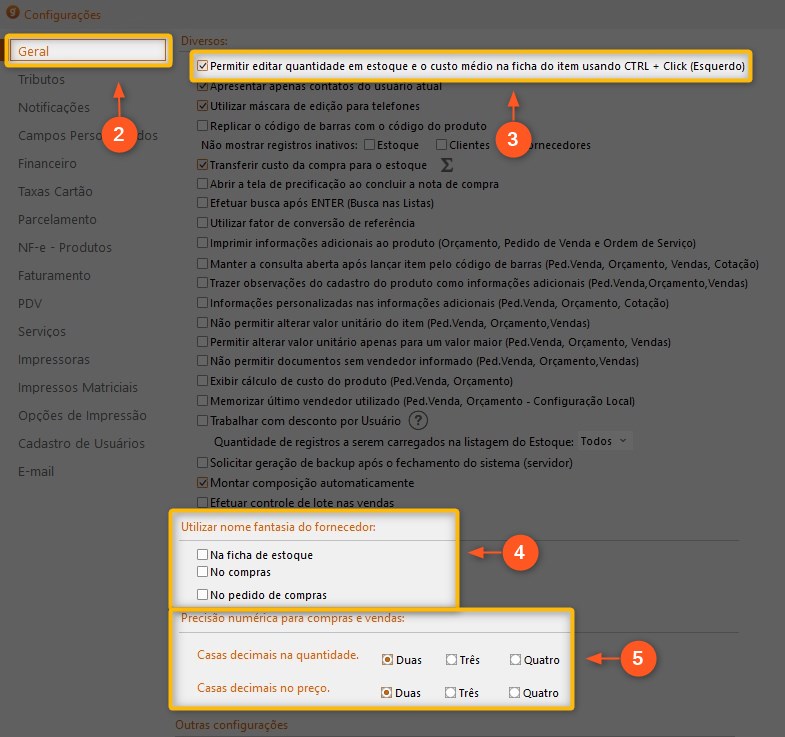Open the Impressoras settings section
Viewport: 785px width, 737px height.
(x=54, y=359)
